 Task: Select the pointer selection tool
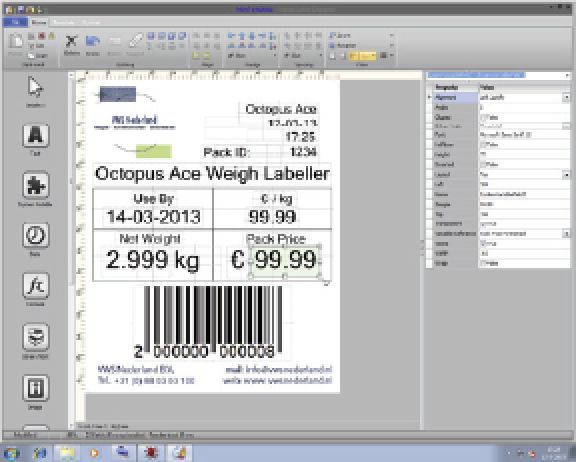tap(35, 87)
